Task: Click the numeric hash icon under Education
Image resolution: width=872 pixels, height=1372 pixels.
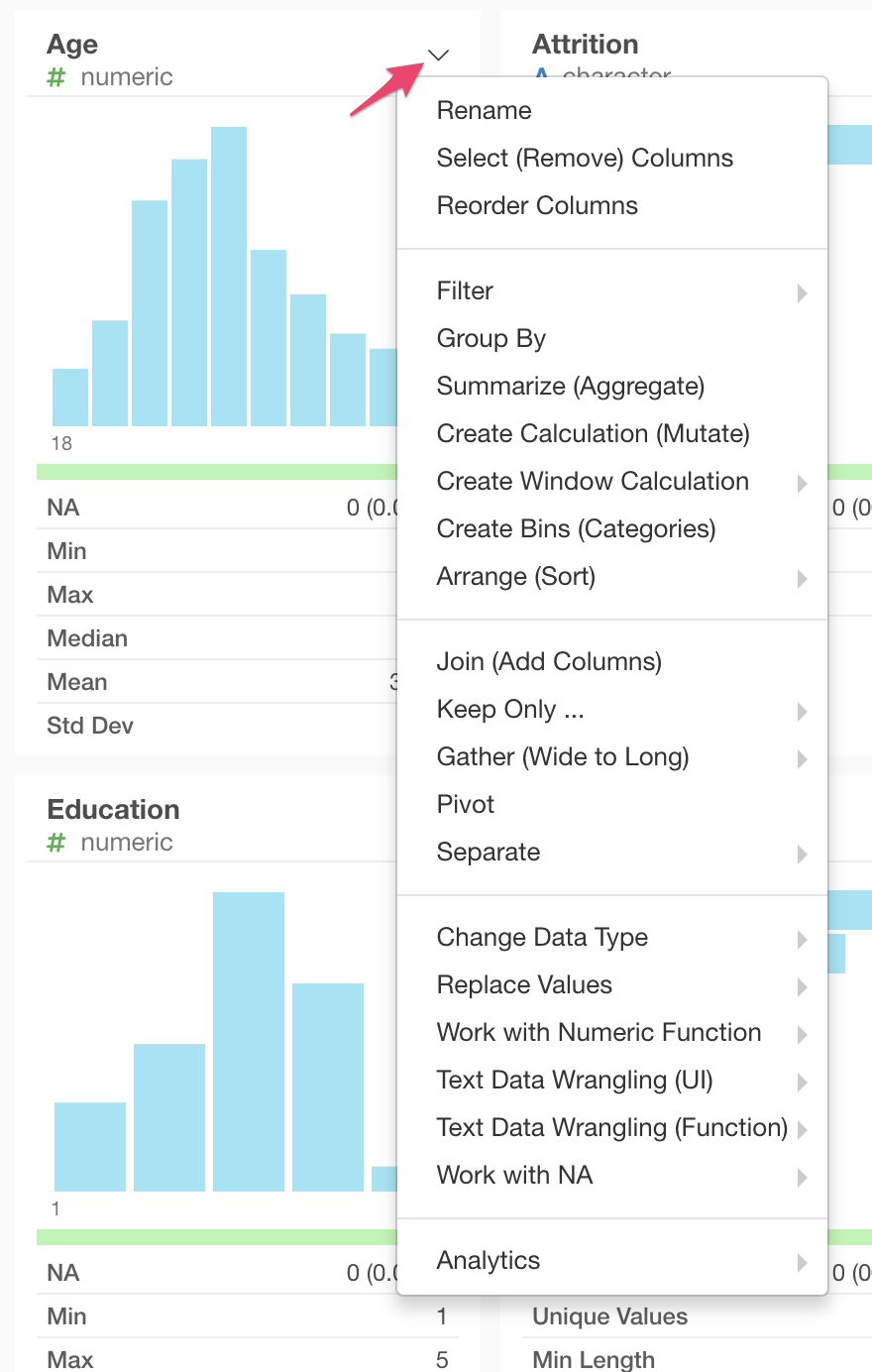Action: [x=56, y=843]
